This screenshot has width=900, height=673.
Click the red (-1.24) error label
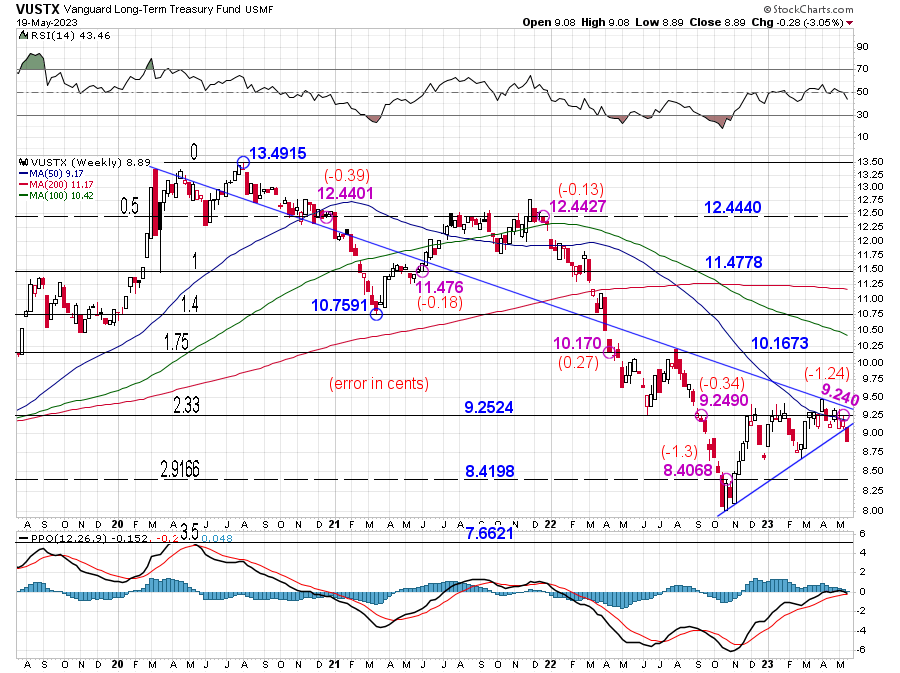[827, 374]
